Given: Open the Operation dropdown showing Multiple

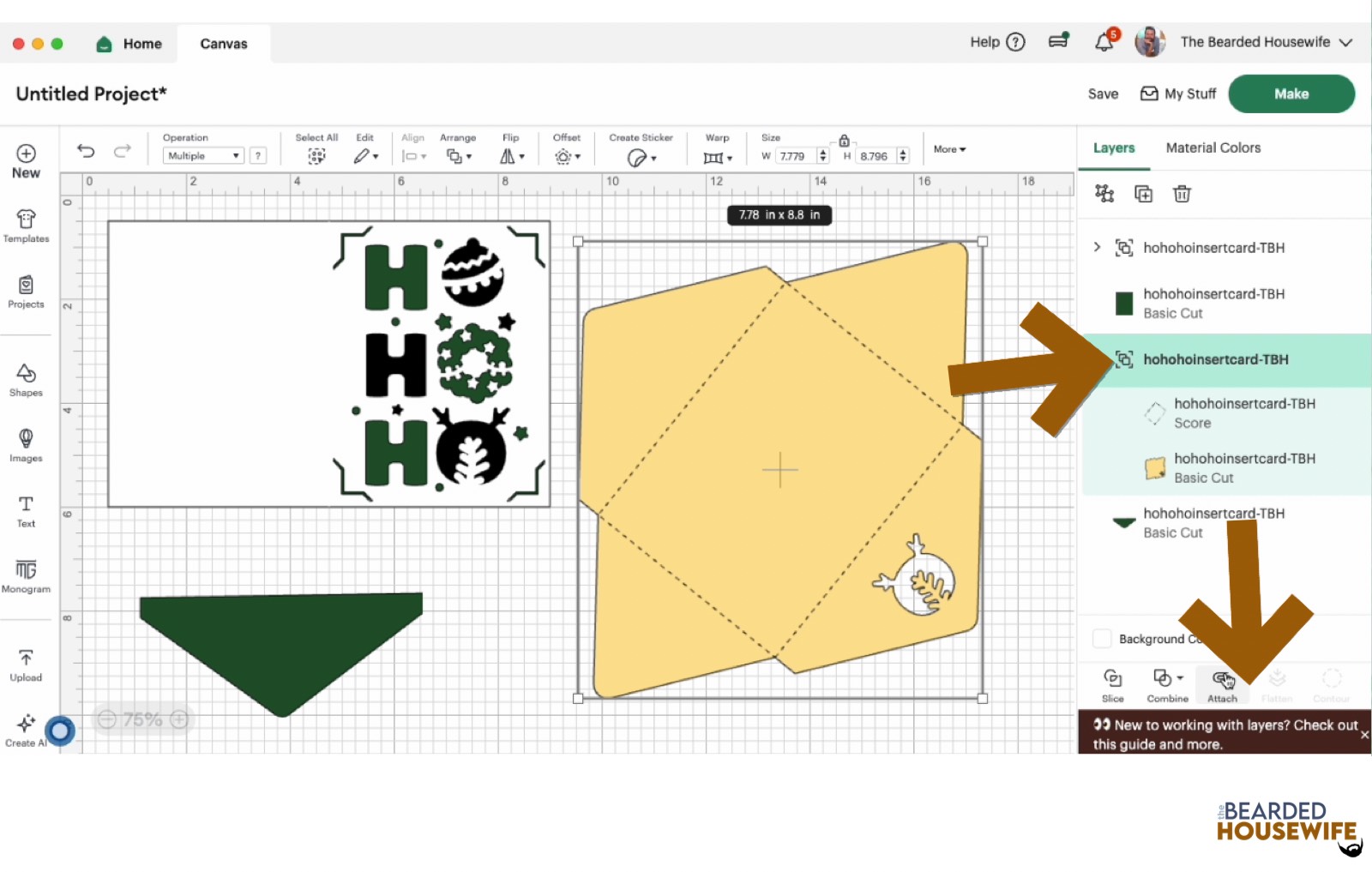Looking at the screenshot, I should [202, 155].
